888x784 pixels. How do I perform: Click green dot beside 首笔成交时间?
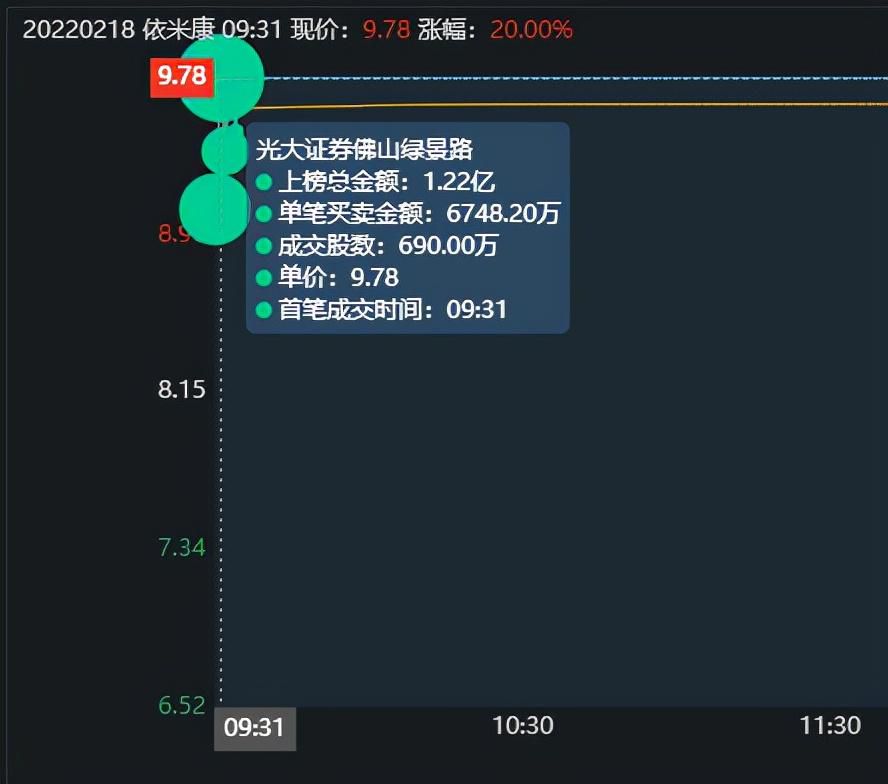click(264, 310)
